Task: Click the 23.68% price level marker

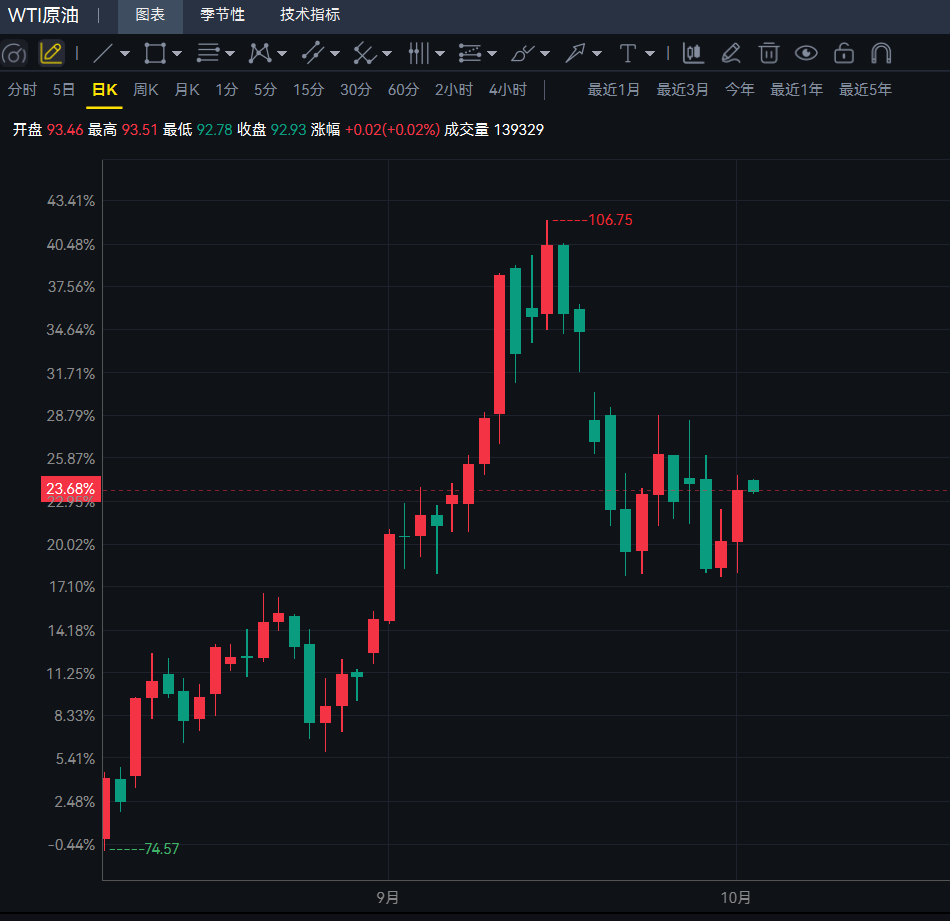Action: (x=71, y=489)
